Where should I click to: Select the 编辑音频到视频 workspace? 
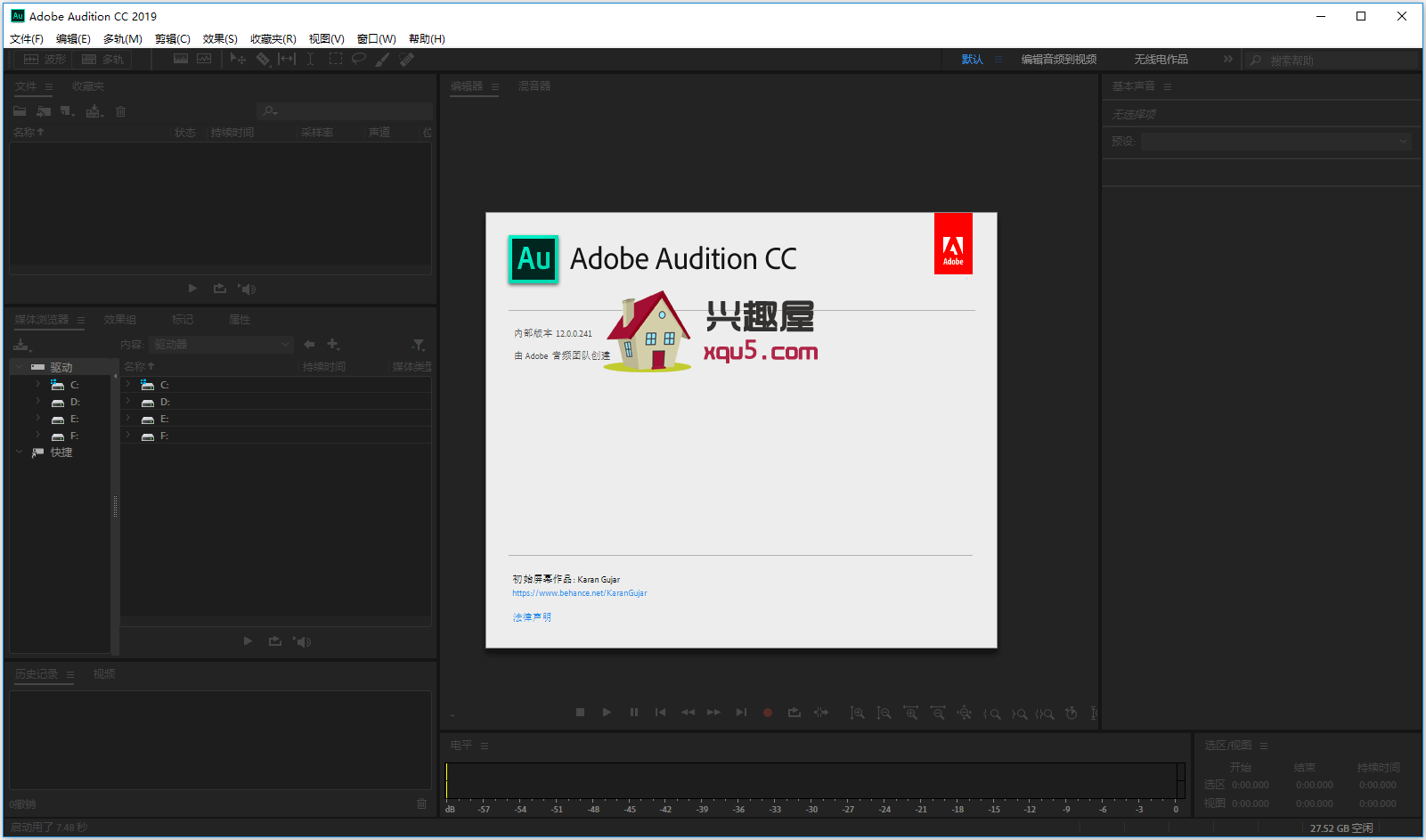[x=1059, y=60]
